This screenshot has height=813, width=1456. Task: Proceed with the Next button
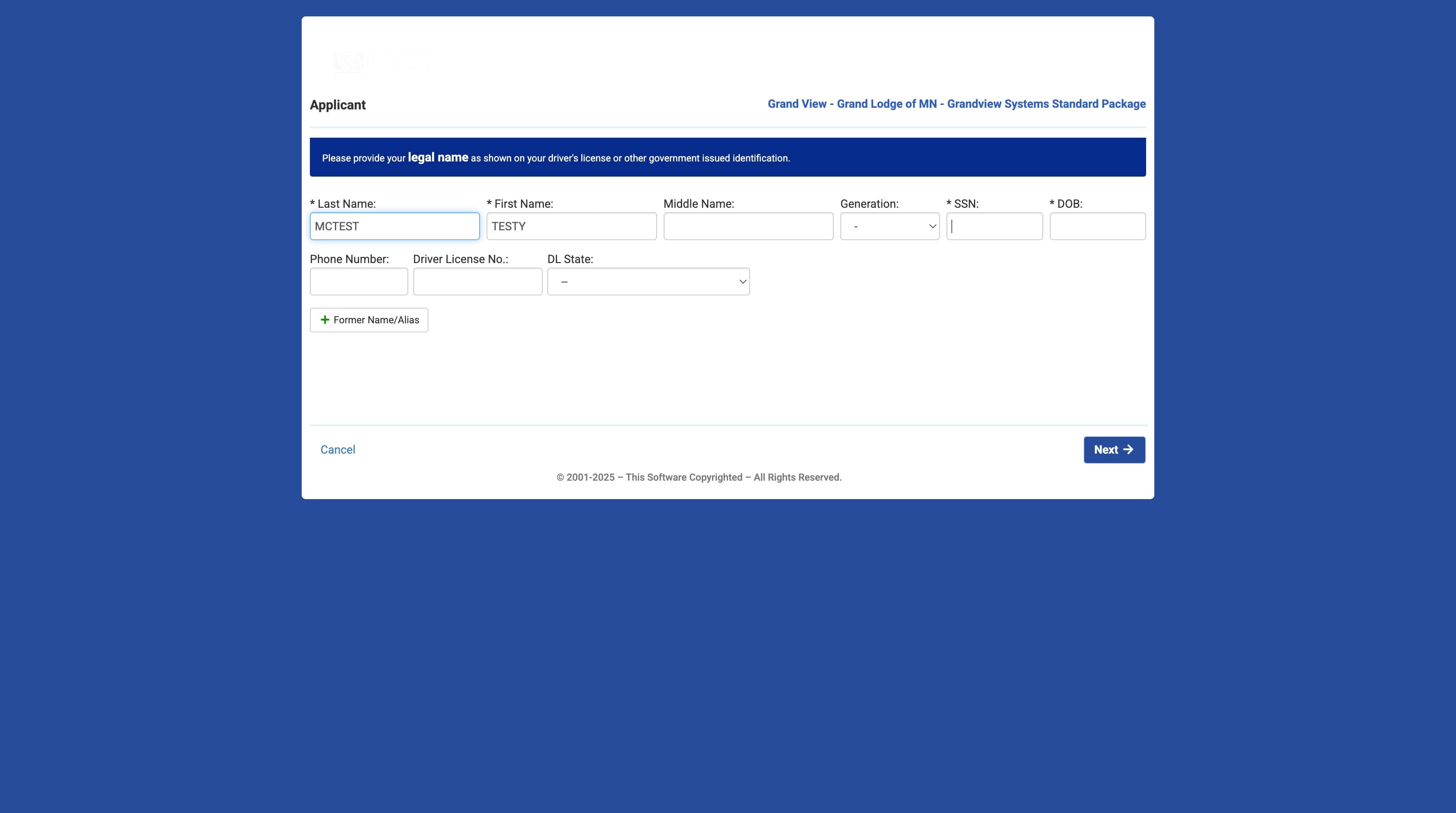(1115, 450)
